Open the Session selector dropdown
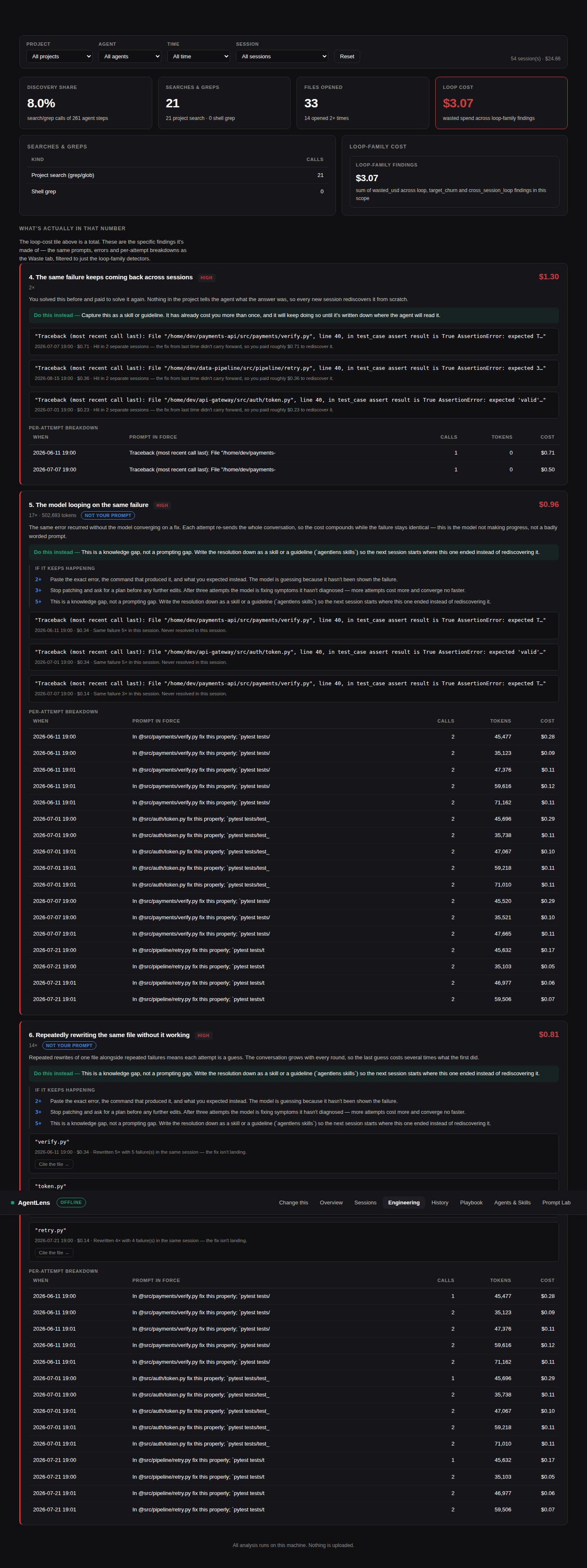This screenshot has width=587, height=1568. click(282, 57)
